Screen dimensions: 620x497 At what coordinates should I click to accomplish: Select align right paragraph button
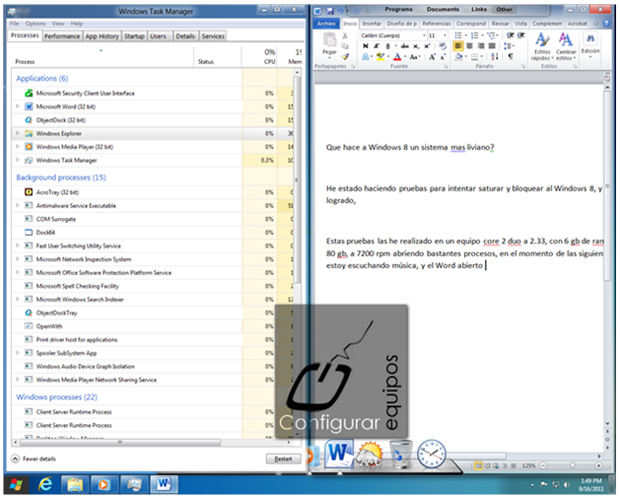pos(481,46)
